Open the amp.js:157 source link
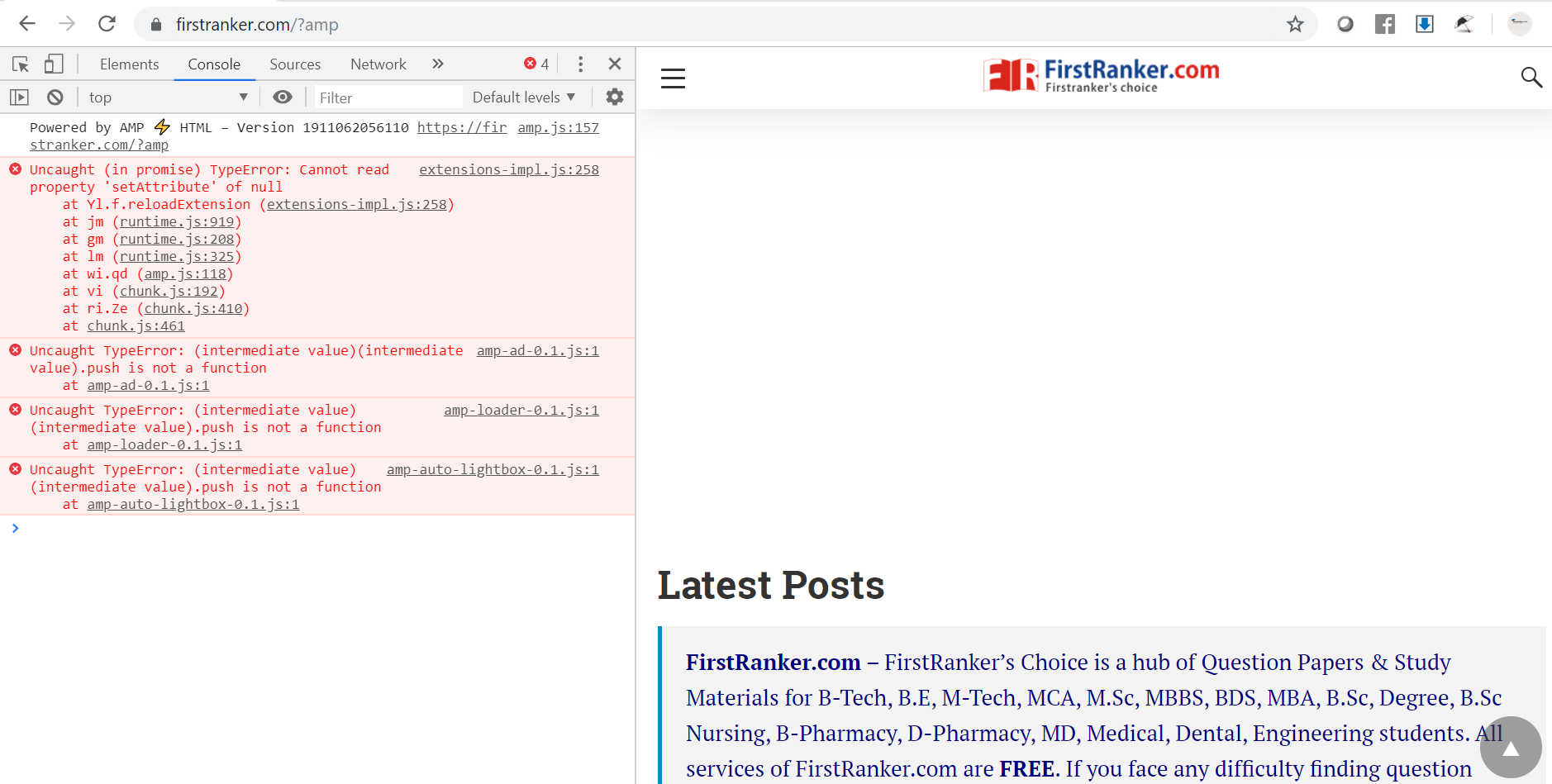1552x784 pixels. coord(558,127)
